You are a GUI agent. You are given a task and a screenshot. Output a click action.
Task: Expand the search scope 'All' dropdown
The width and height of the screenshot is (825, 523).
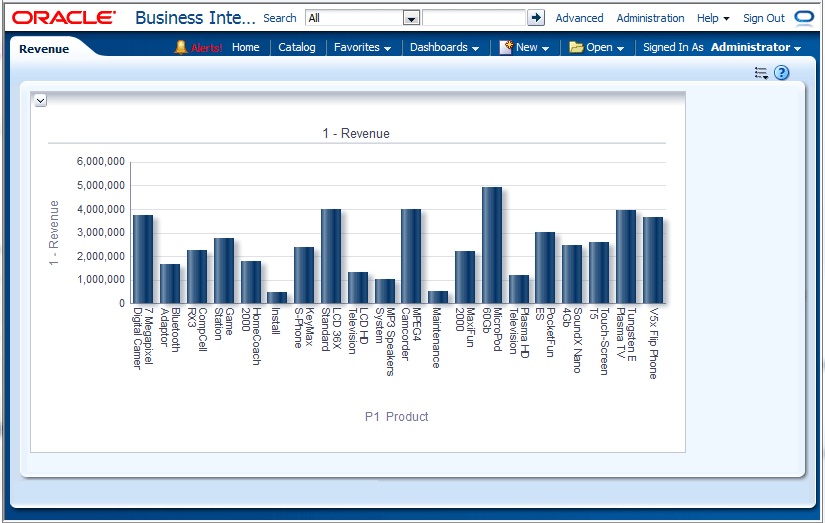coord(410,18)
